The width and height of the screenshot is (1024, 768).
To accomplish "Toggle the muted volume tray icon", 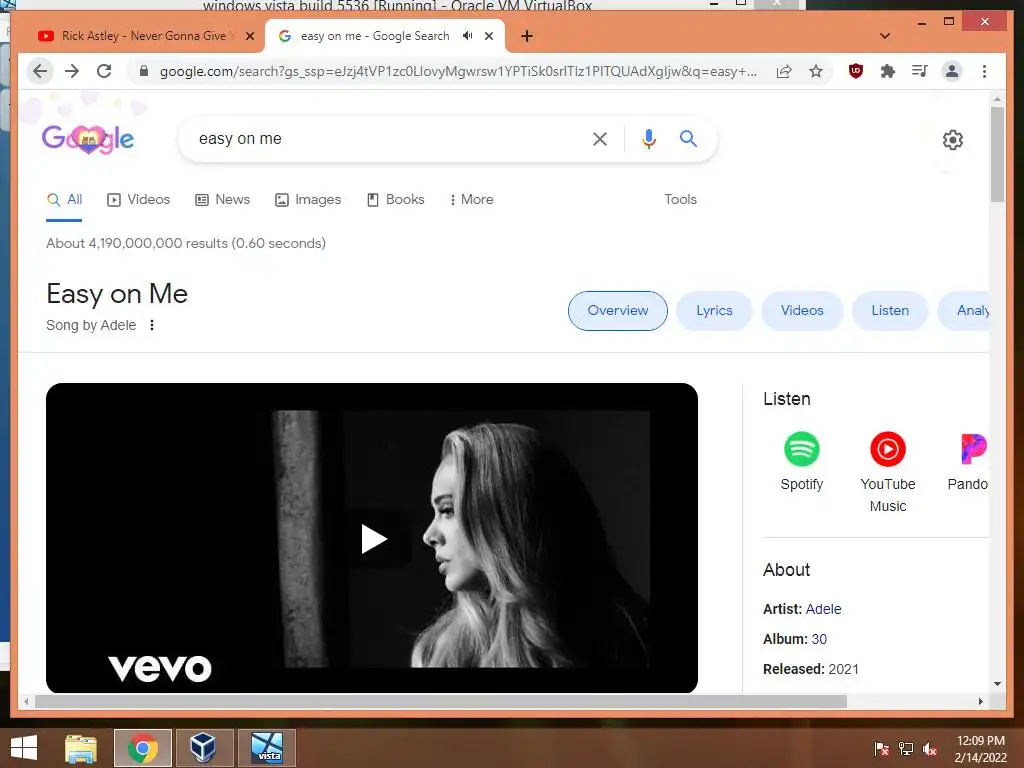I will click(930, 749).
